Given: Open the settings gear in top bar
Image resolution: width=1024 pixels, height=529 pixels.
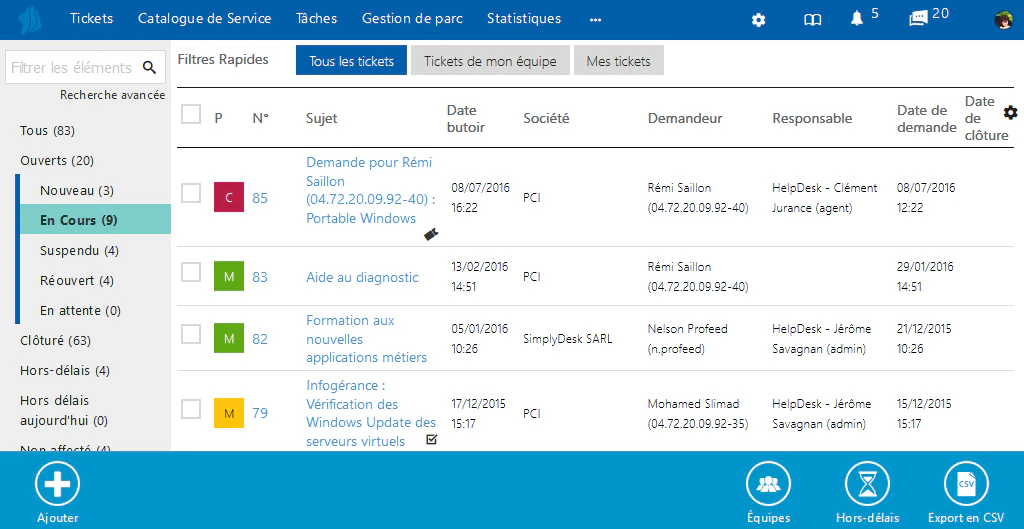Looking at the screenshot, I should point(758,20).
